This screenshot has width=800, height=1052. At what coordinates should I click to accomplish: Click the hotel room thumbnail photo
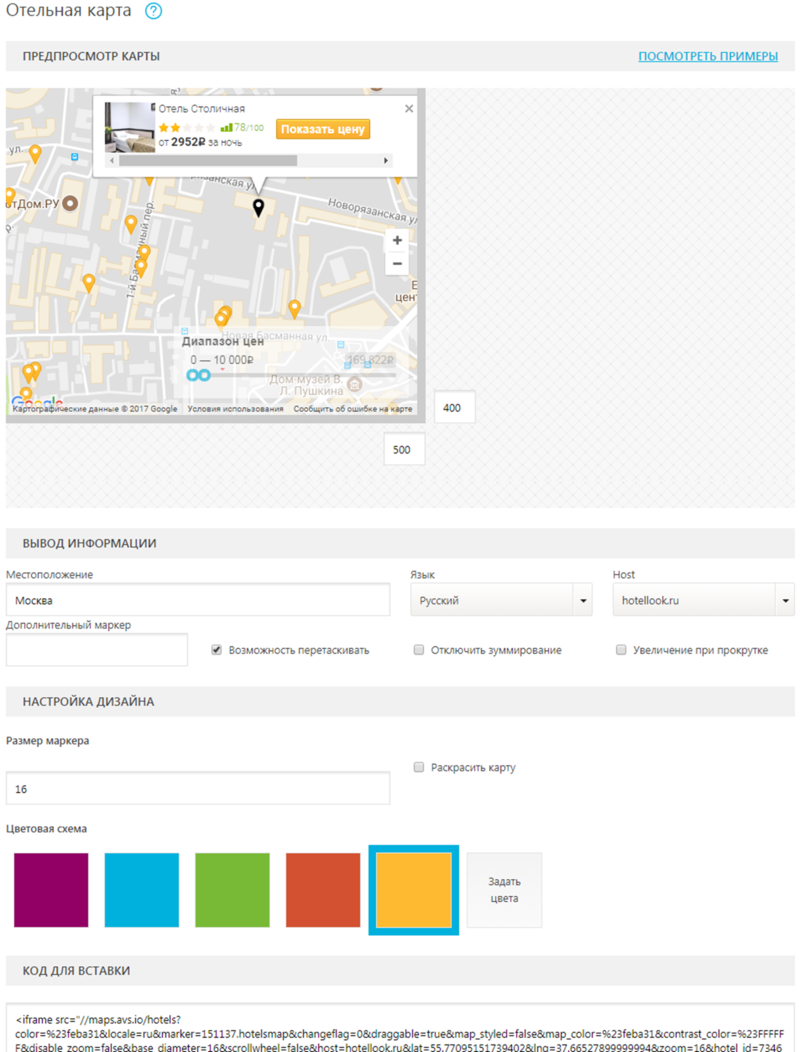pyautogui.click(x=129, y=127)
